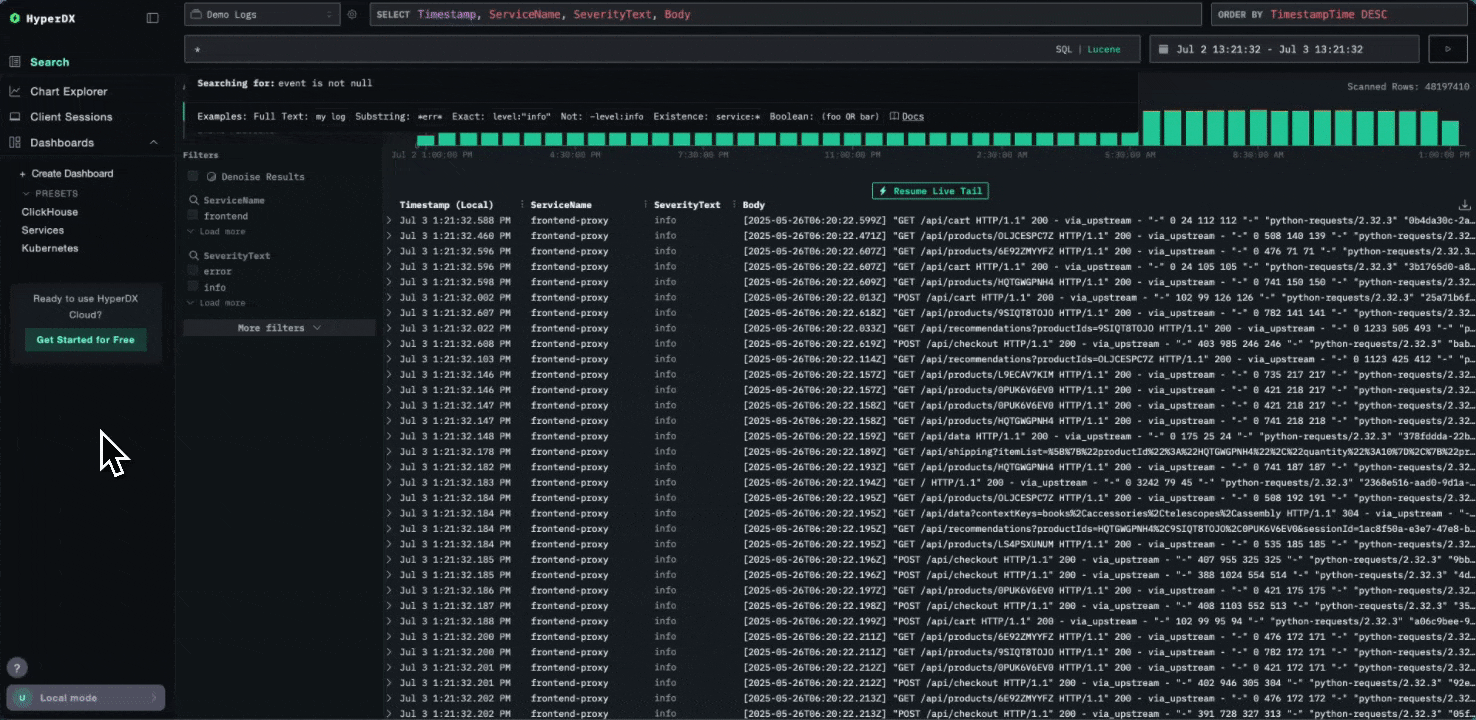Switch query language to SQL

(1063, 49)
